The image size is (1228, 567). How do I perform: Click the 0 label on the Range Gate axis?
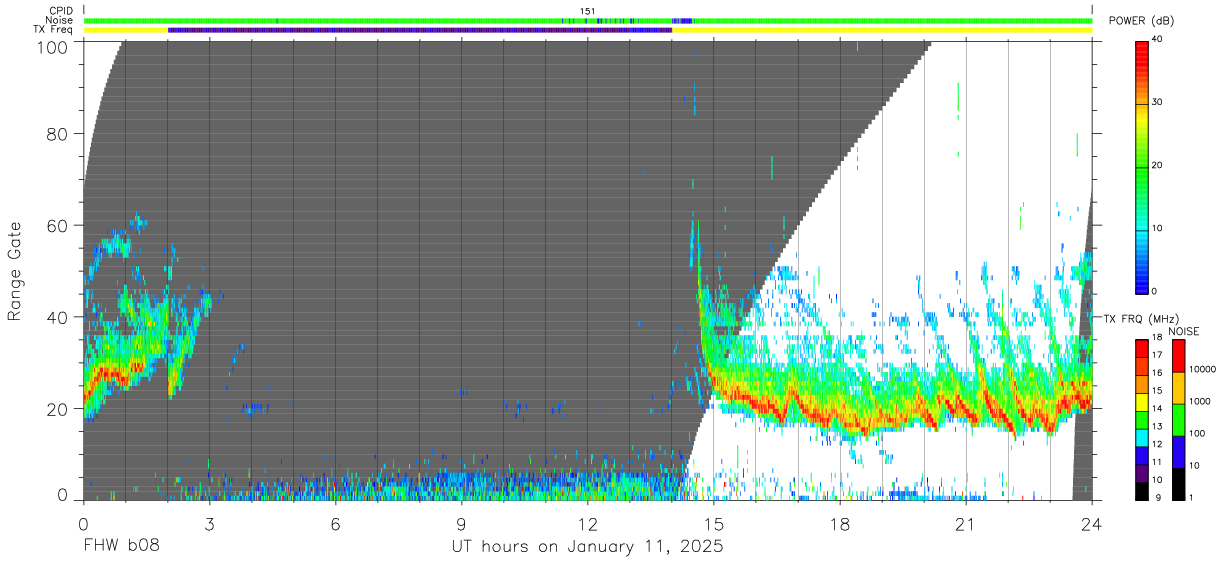click(62, 496)
